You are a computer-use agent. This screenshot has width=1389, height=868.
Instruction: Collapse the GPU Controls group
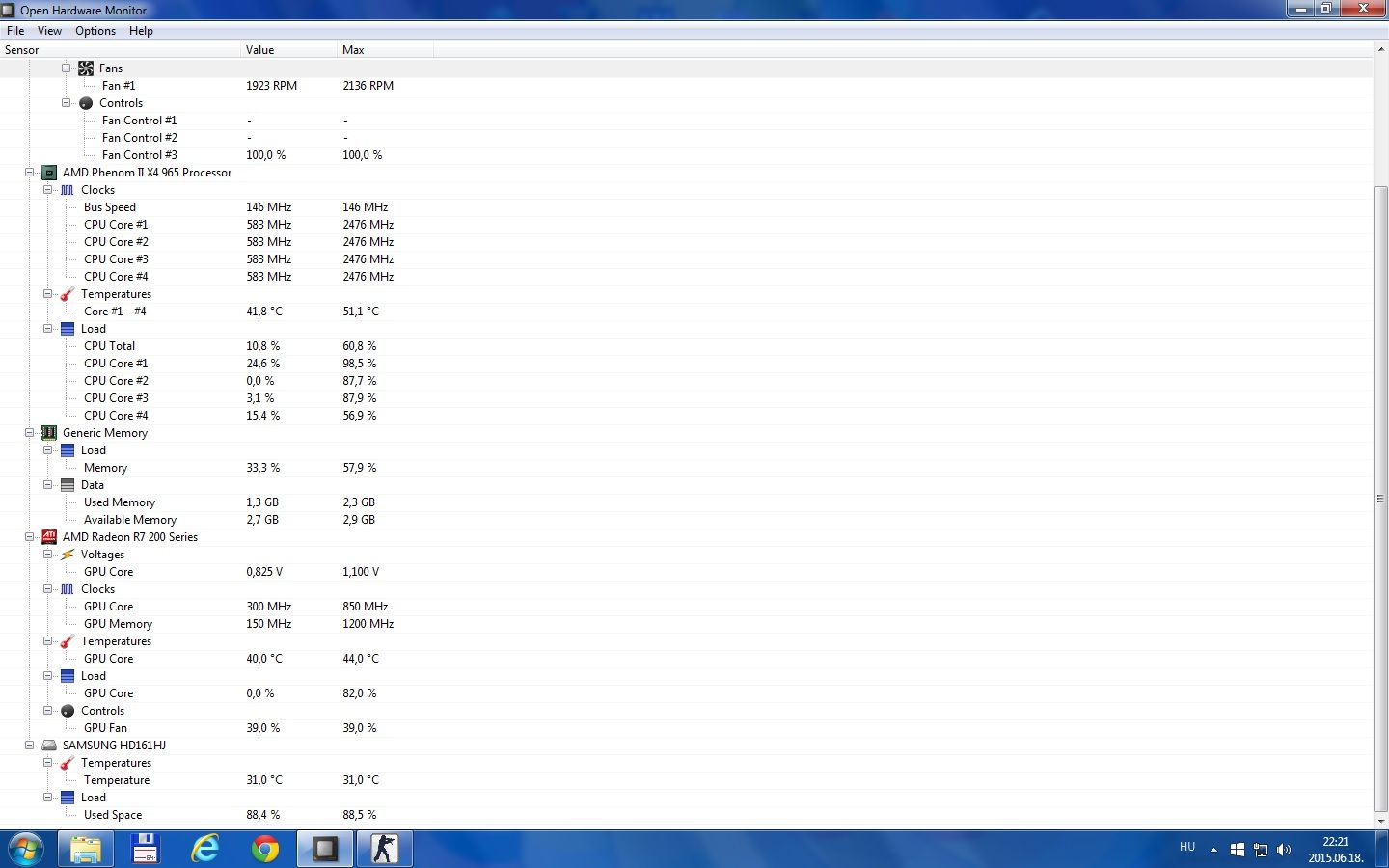tap(48, 711)
